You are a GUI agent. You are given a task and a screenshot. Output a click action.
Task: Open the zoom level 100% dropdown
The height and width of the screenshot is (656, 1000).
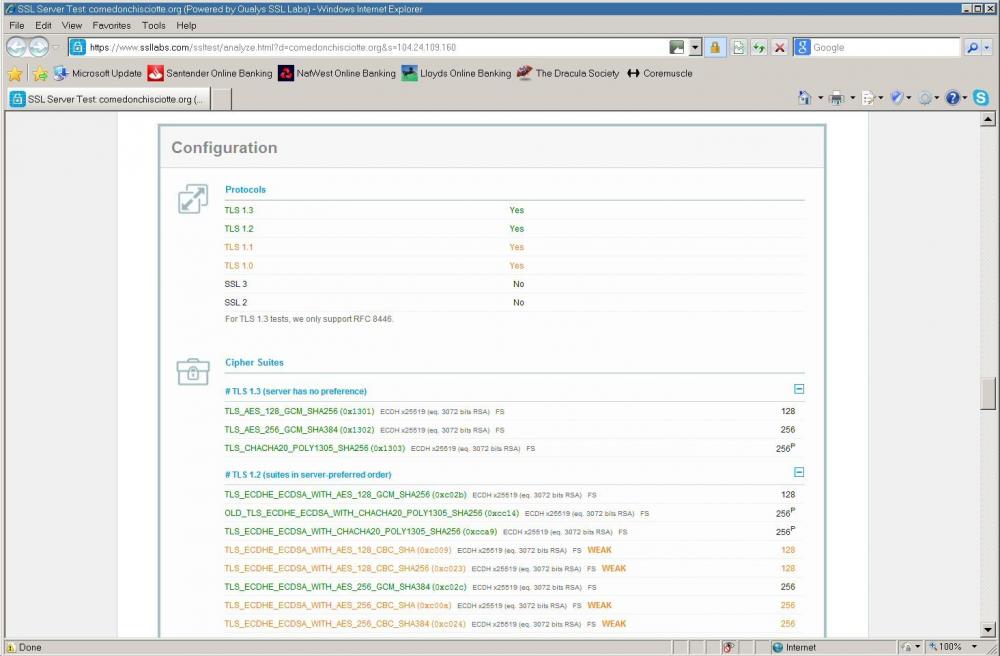[x=974, y=647]
